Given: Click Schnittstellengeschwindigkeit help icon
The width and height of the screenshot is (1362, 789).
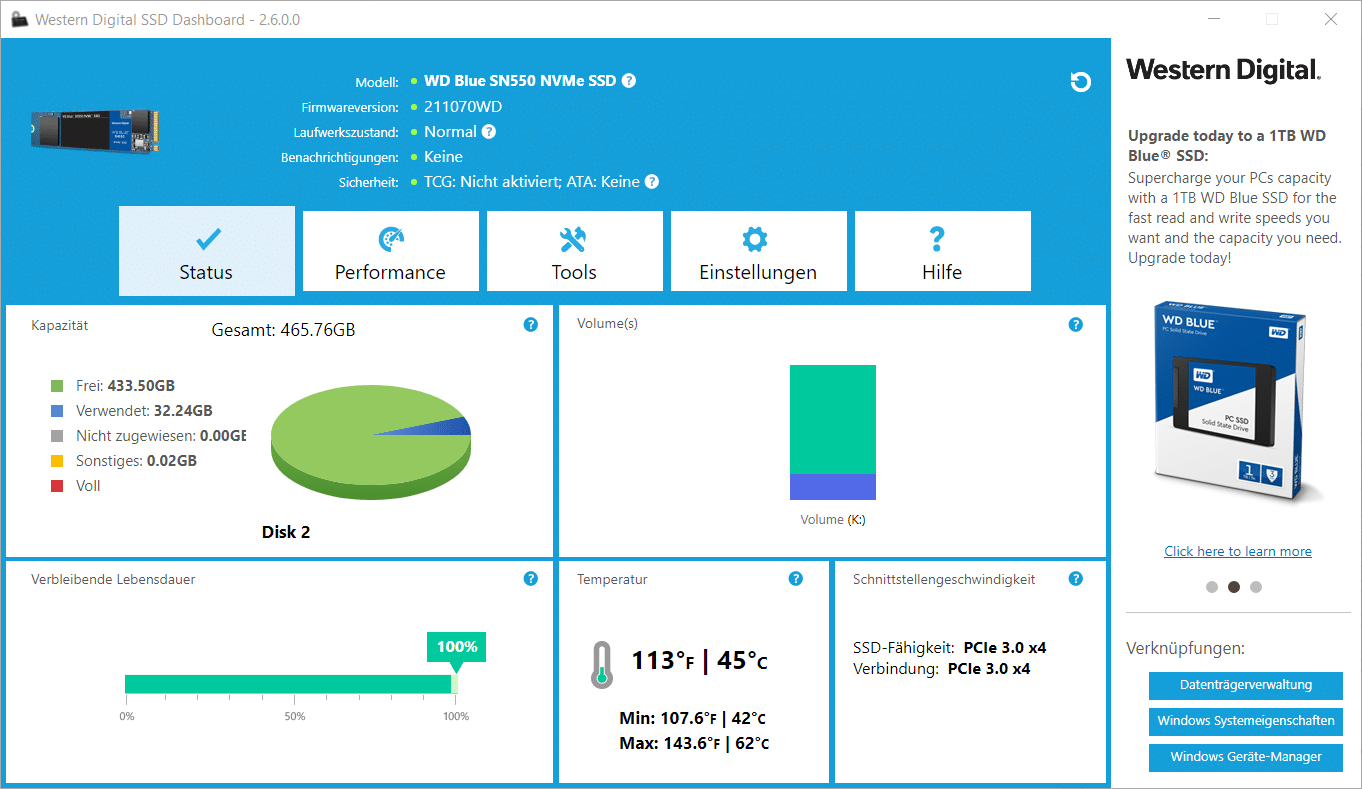Looking at the screenshot, I should click(x=1076, y=578).
